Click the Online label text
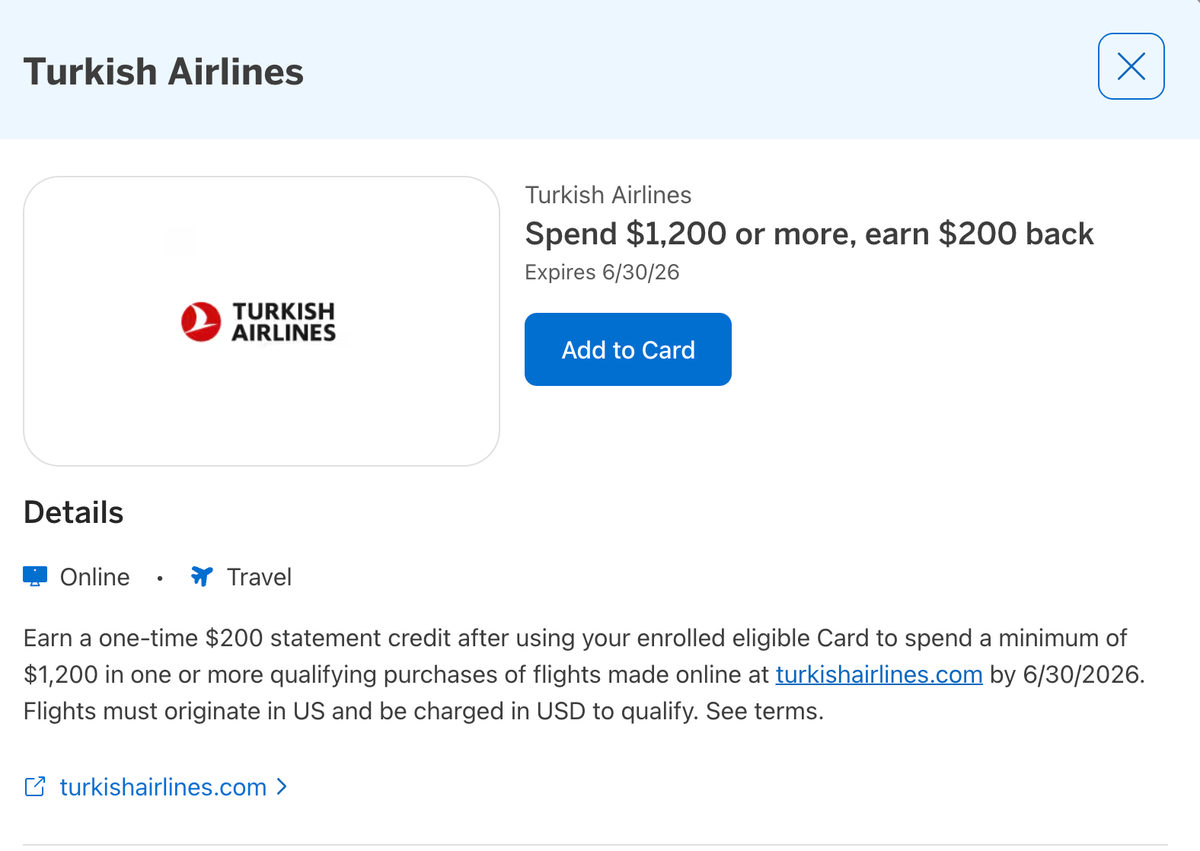This screenshot has width=1200, height=851. tap(94, 576)
